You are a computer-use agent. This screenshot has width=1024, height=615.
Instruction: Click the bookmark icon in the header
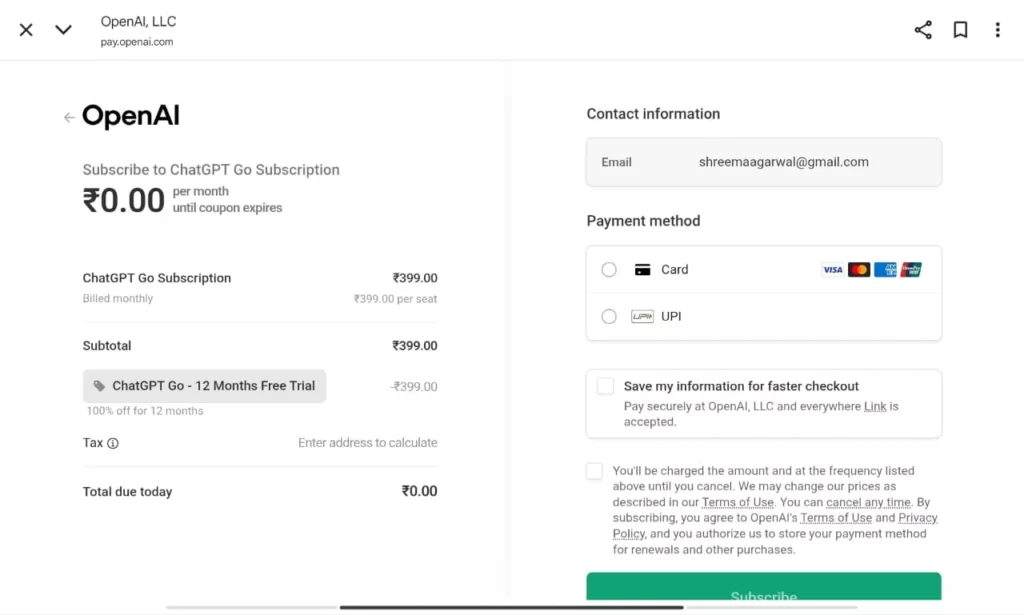(960, 29)
